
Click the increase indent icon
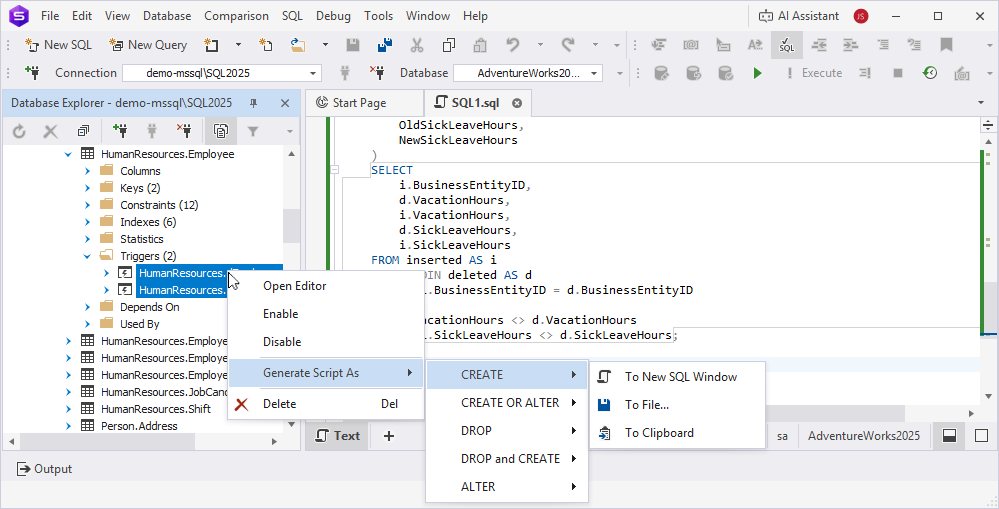[x=851, y=45]
